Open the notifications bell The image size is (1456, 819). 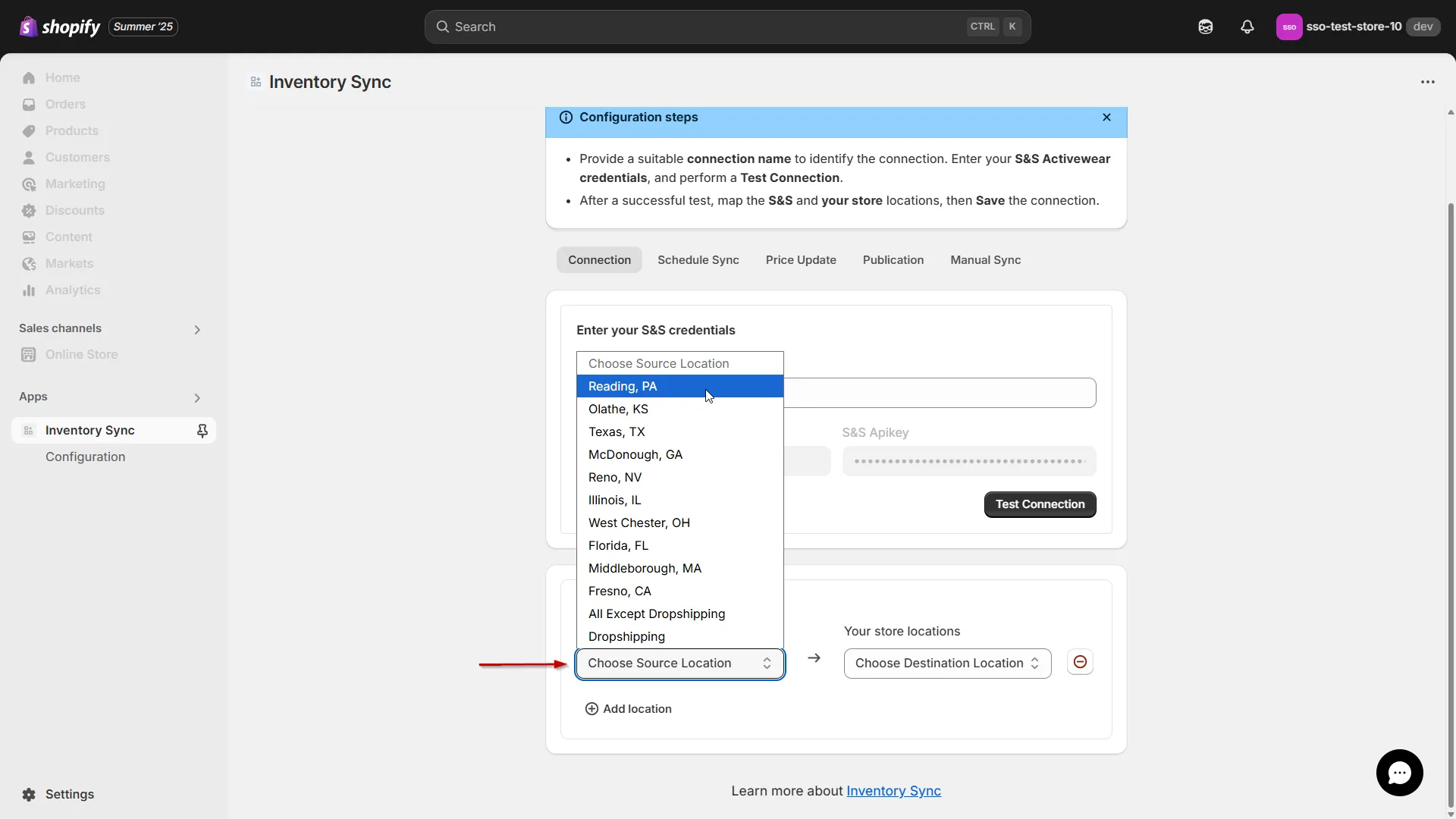click(x=1247, y=27)
